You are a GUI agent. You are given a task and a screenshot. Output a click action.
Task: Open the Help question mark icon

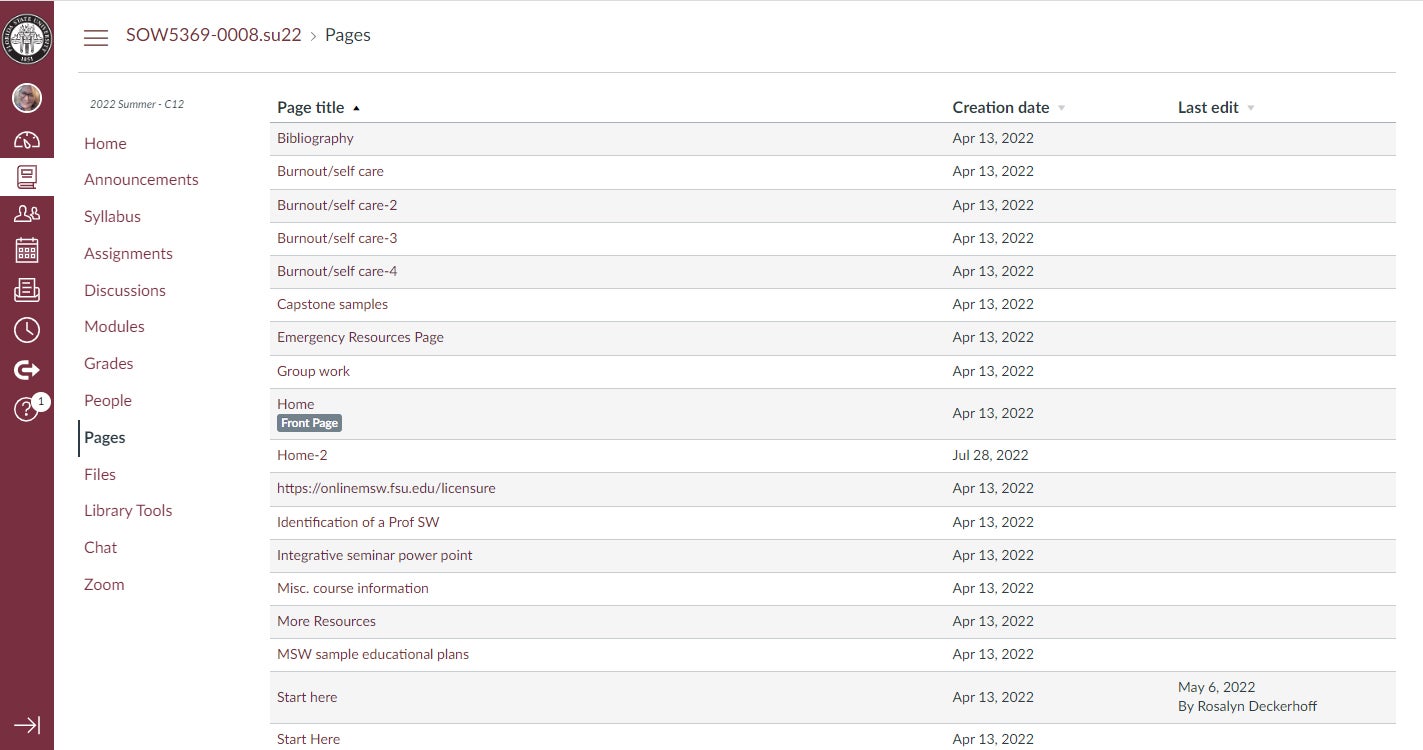pos(27,409)
